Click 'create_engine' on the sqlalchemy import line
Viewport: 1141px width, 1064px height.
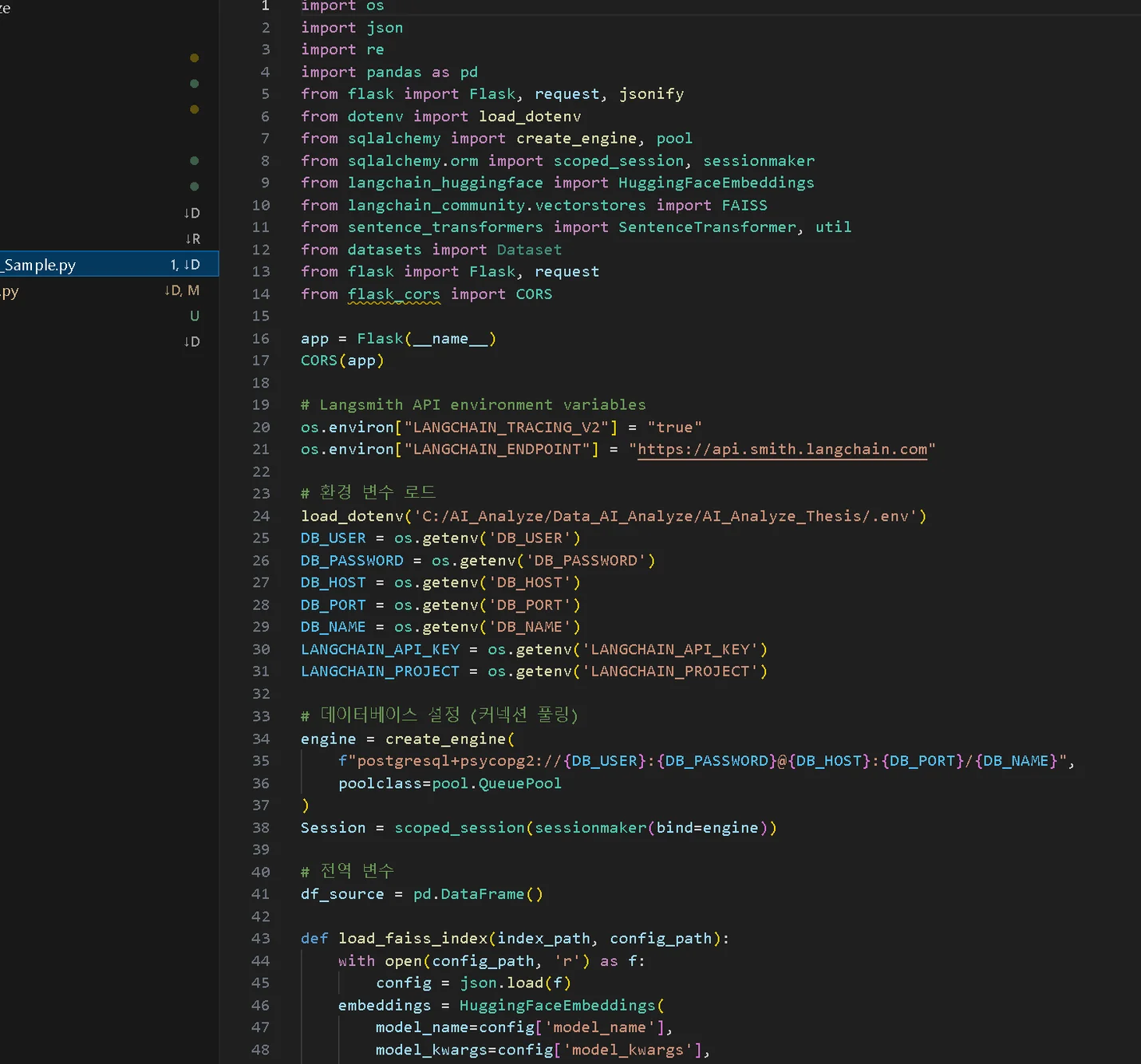577,139
